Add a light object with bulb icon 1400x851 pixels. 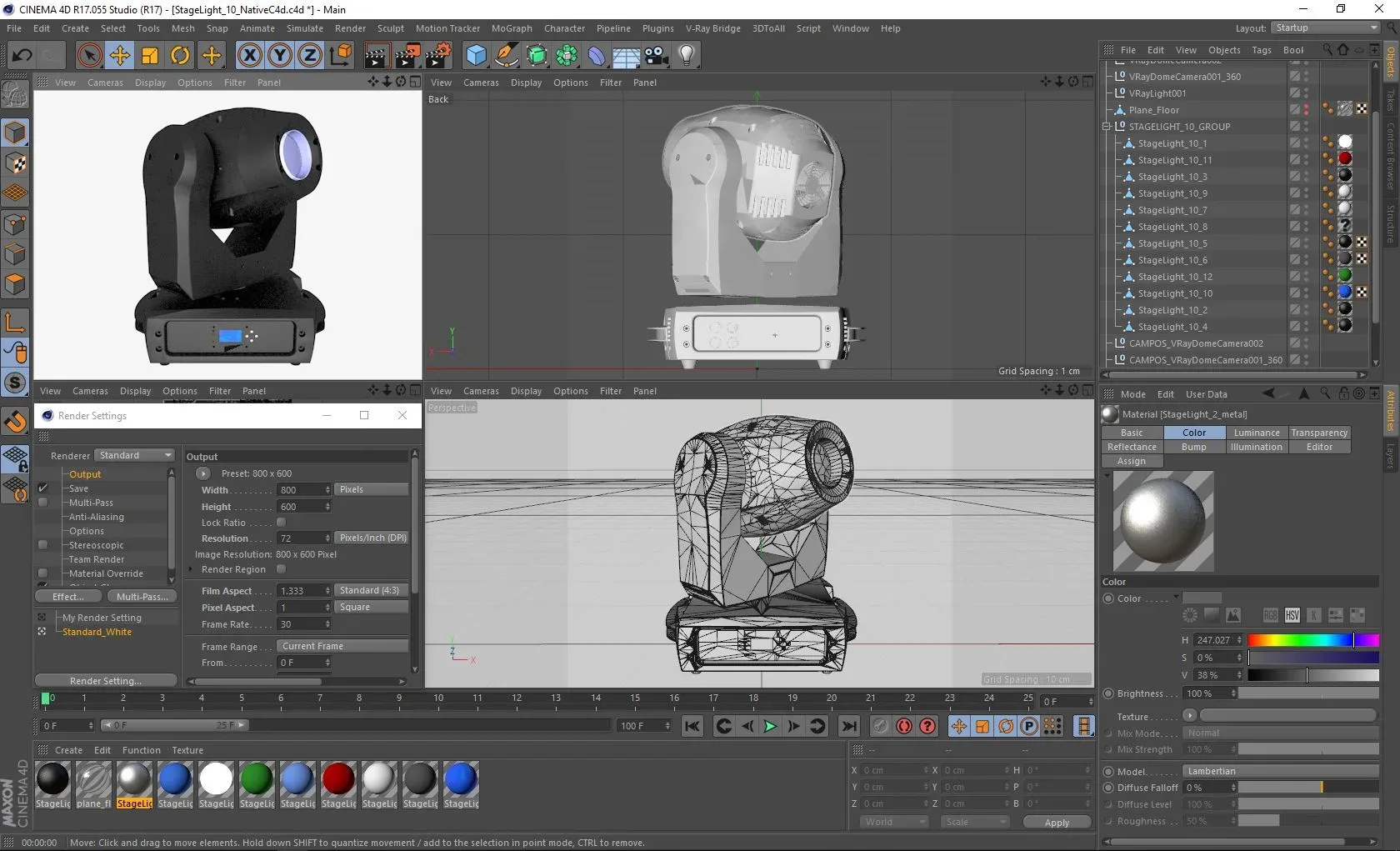click(686, 56)
